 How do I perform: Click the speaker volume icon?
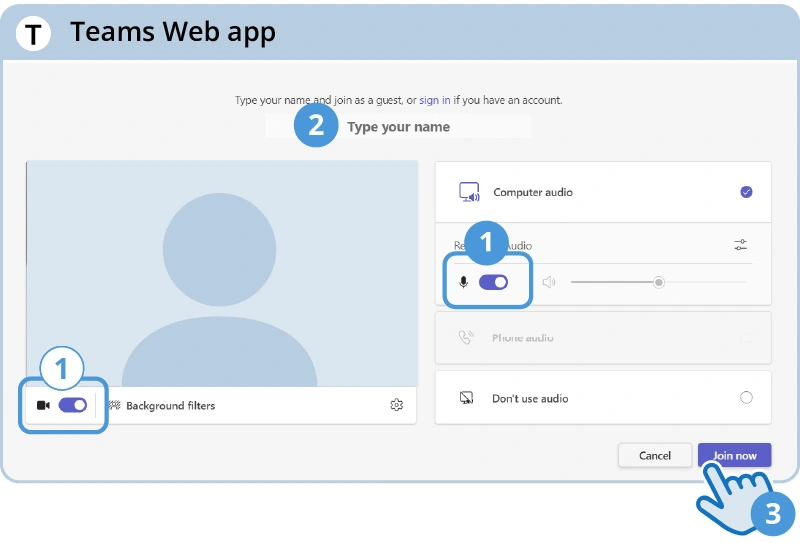(548, 282)
